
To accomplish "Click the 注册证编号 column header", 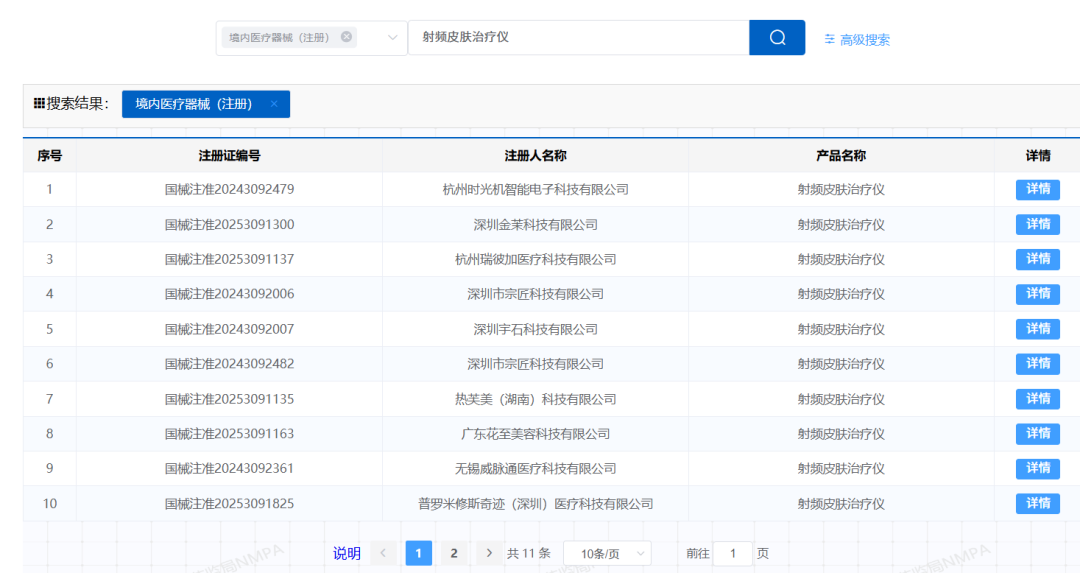I will 229,156.
